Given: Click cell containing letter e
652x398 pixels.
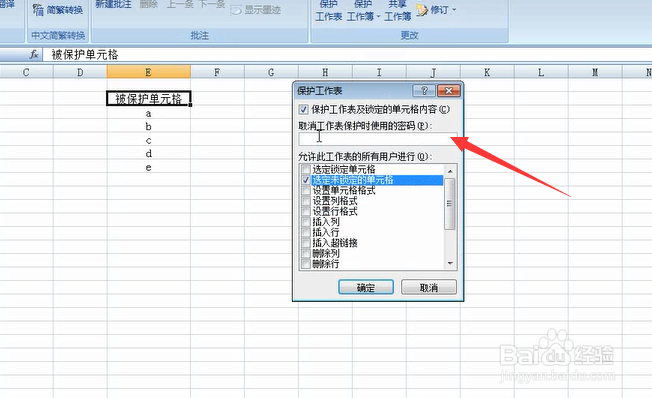Looking at the screenshot, I should pyautogui.click(x=148, y=167).
